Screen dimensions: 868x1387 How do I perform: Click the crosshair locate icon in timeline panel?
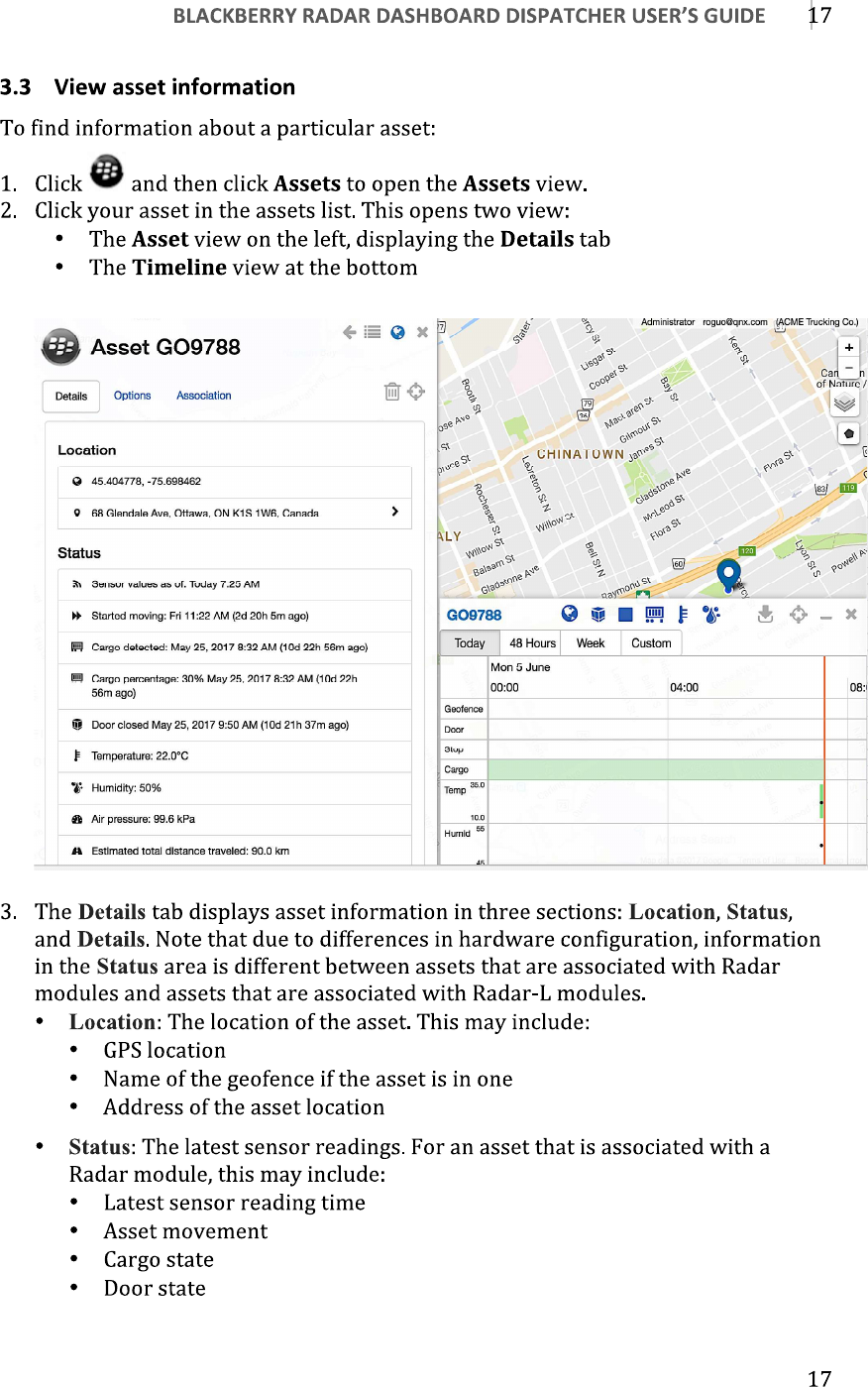pyautogui.click(x=799, y=615)
